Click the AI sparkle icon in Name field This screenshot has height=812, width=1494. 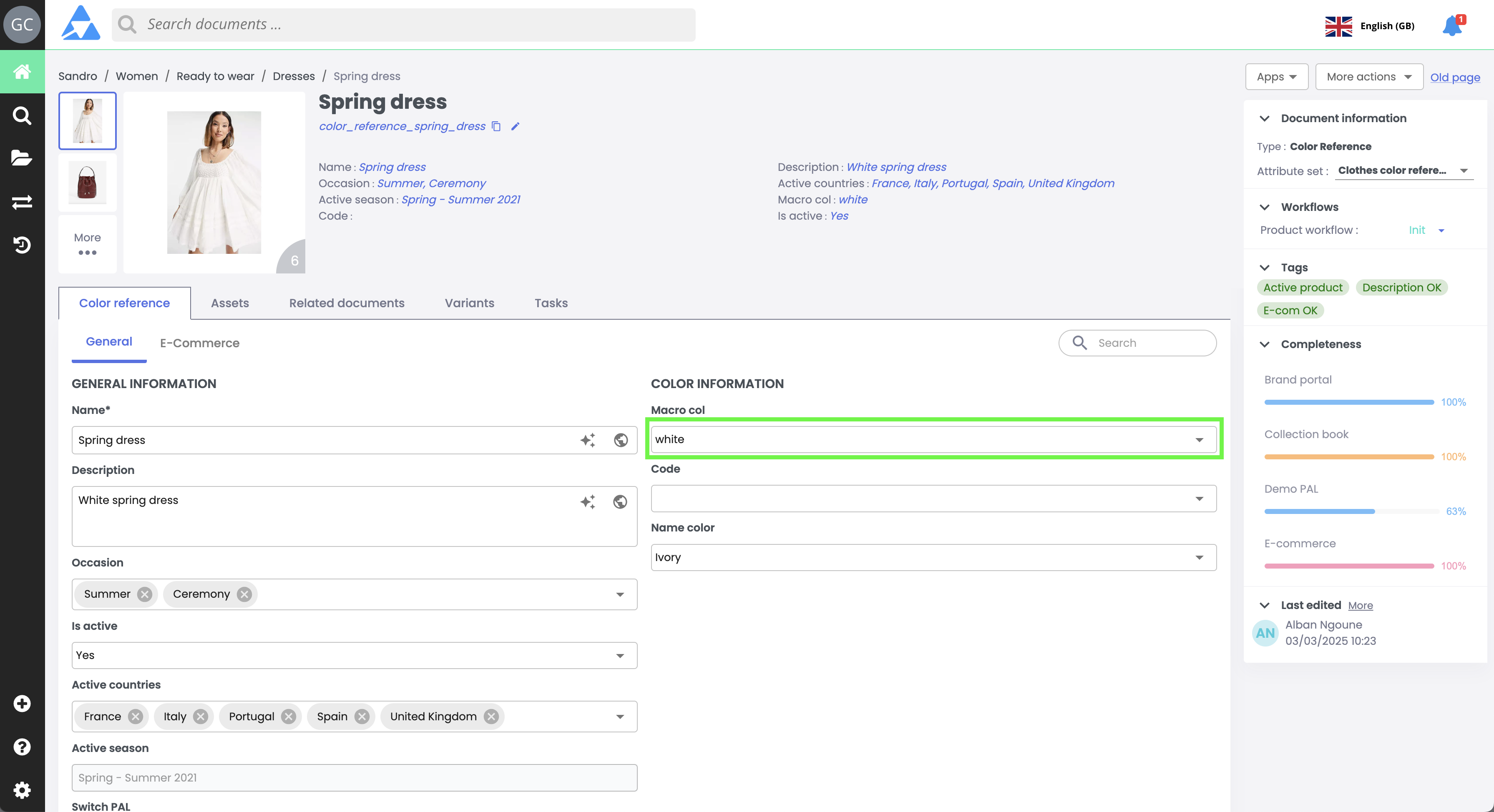click(588, 441)
